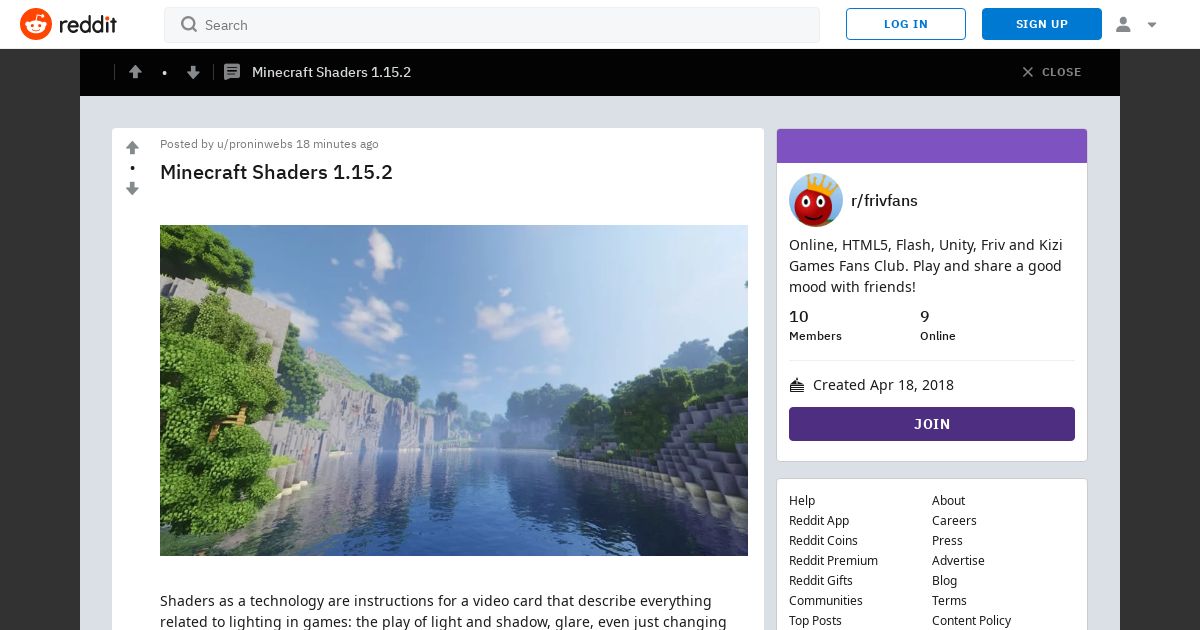
Task: Open user profile u/proninwebs
Action: tap(255, 144)
